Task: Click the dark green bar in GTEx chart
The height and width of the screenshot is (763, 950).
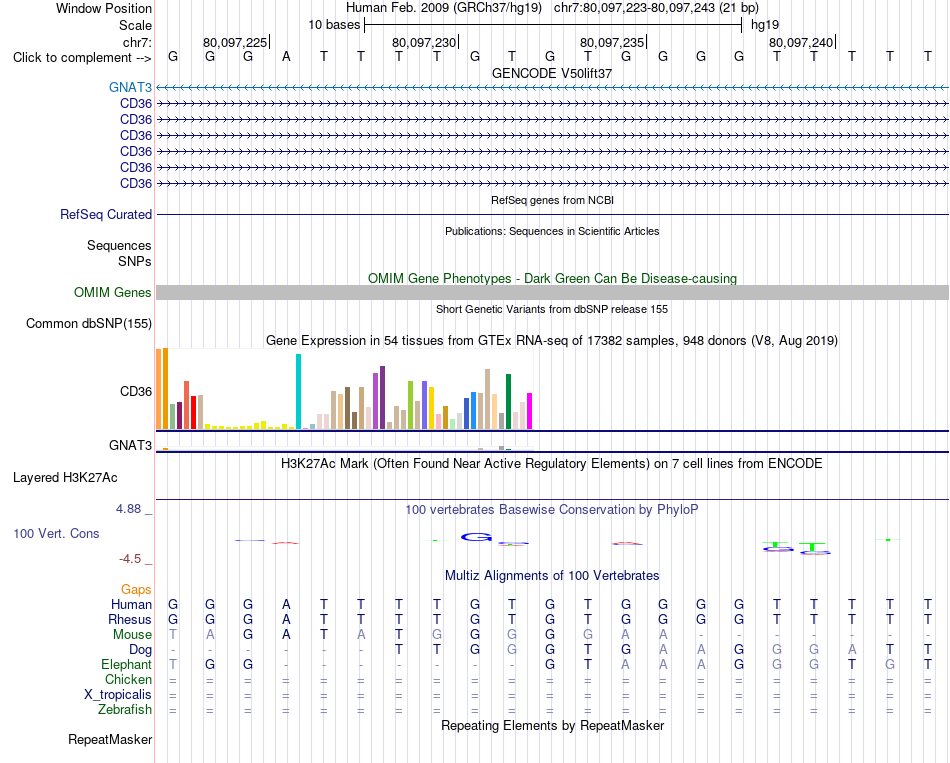Action: [508, 402]
